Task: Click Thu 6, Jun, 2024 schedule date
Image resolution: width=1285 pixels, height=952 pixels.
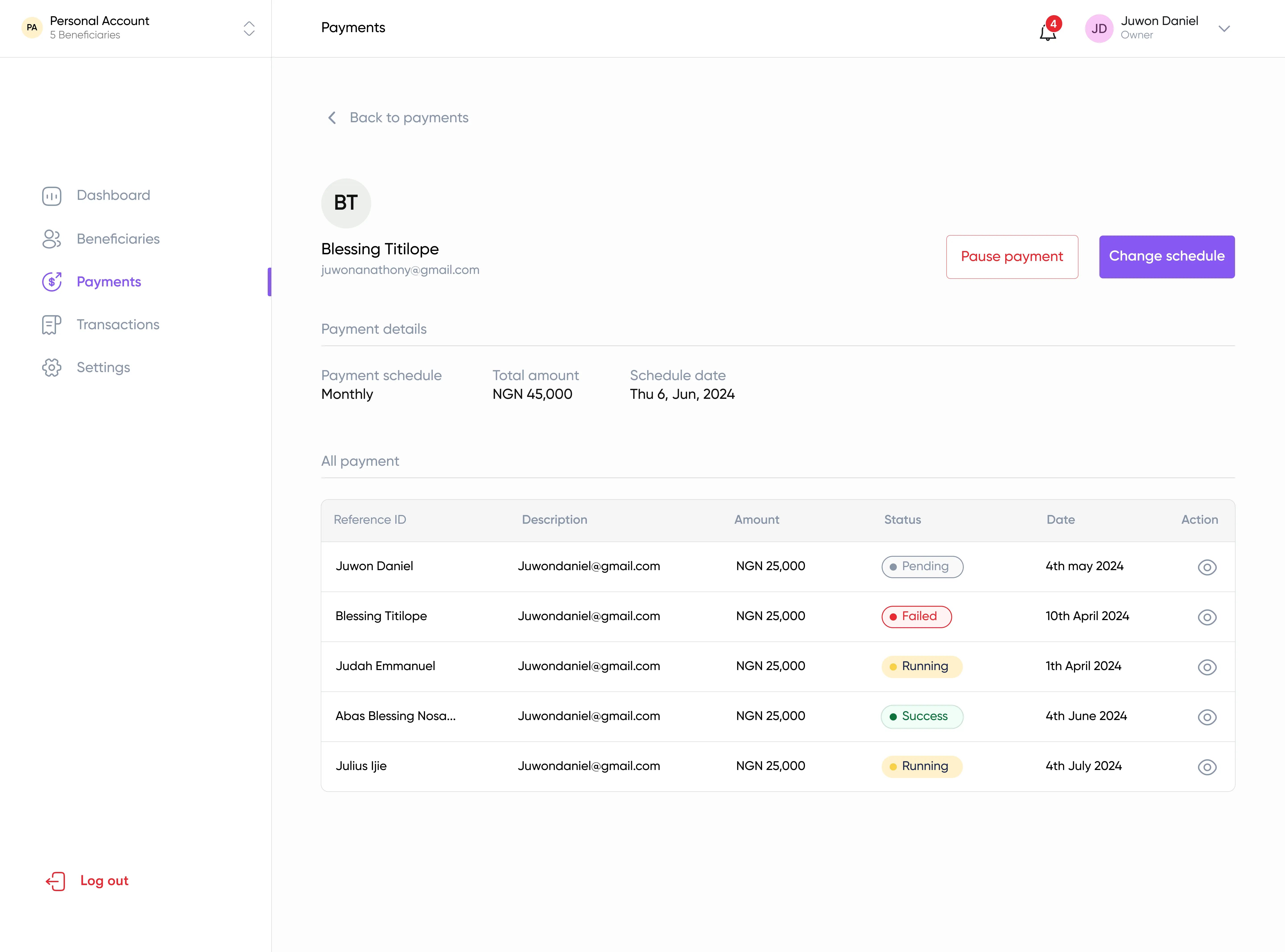Action: [x=682, y=394]
